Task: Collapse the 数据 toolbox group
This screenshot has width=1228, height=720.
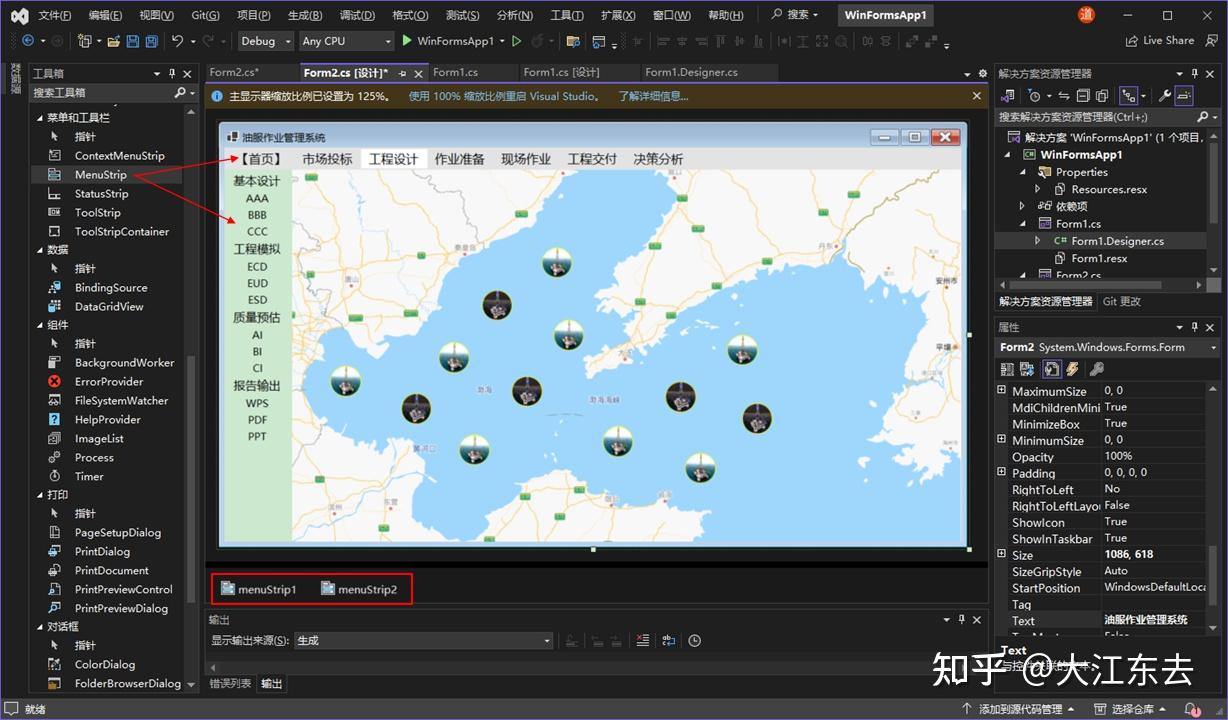Action: 38,250
